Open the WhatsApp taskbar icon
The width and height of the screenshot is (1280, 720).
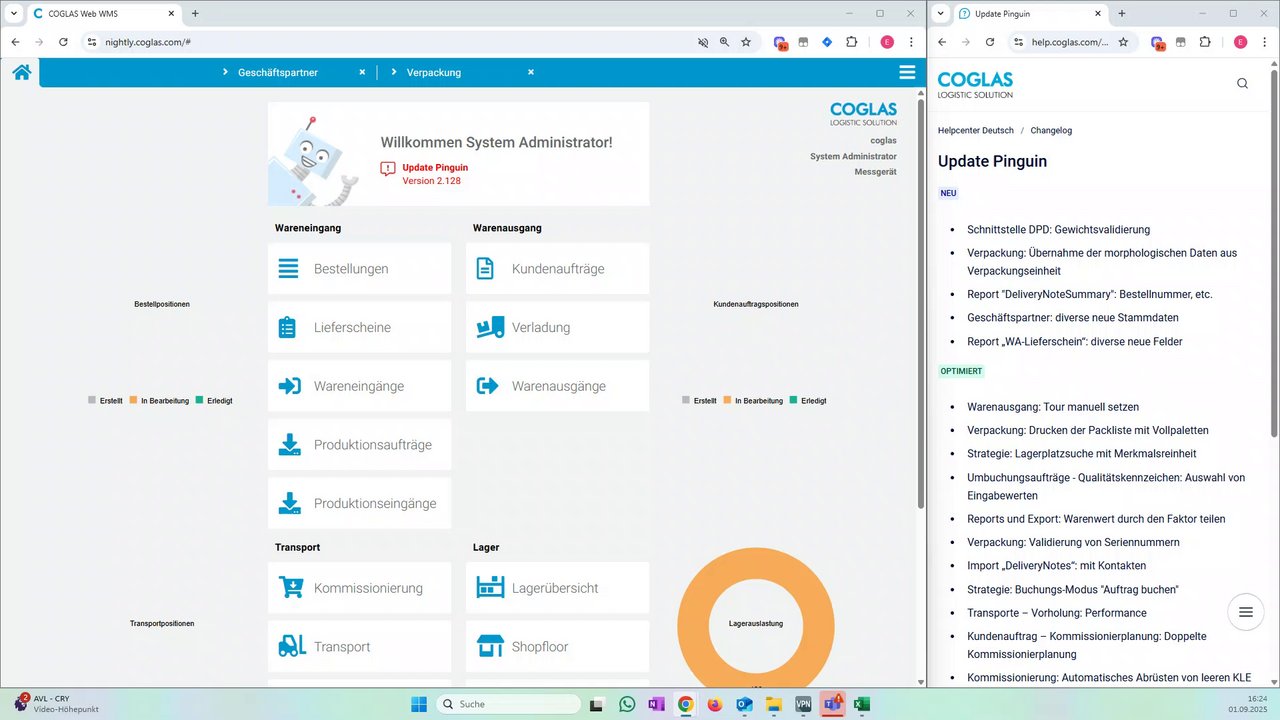(627, 704)
